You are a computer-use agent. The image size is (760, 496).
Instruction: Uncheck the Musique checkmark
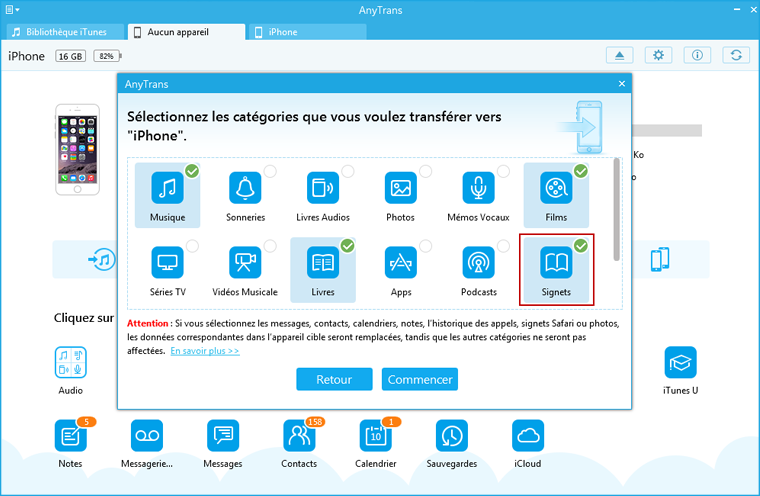click(192, 171)
